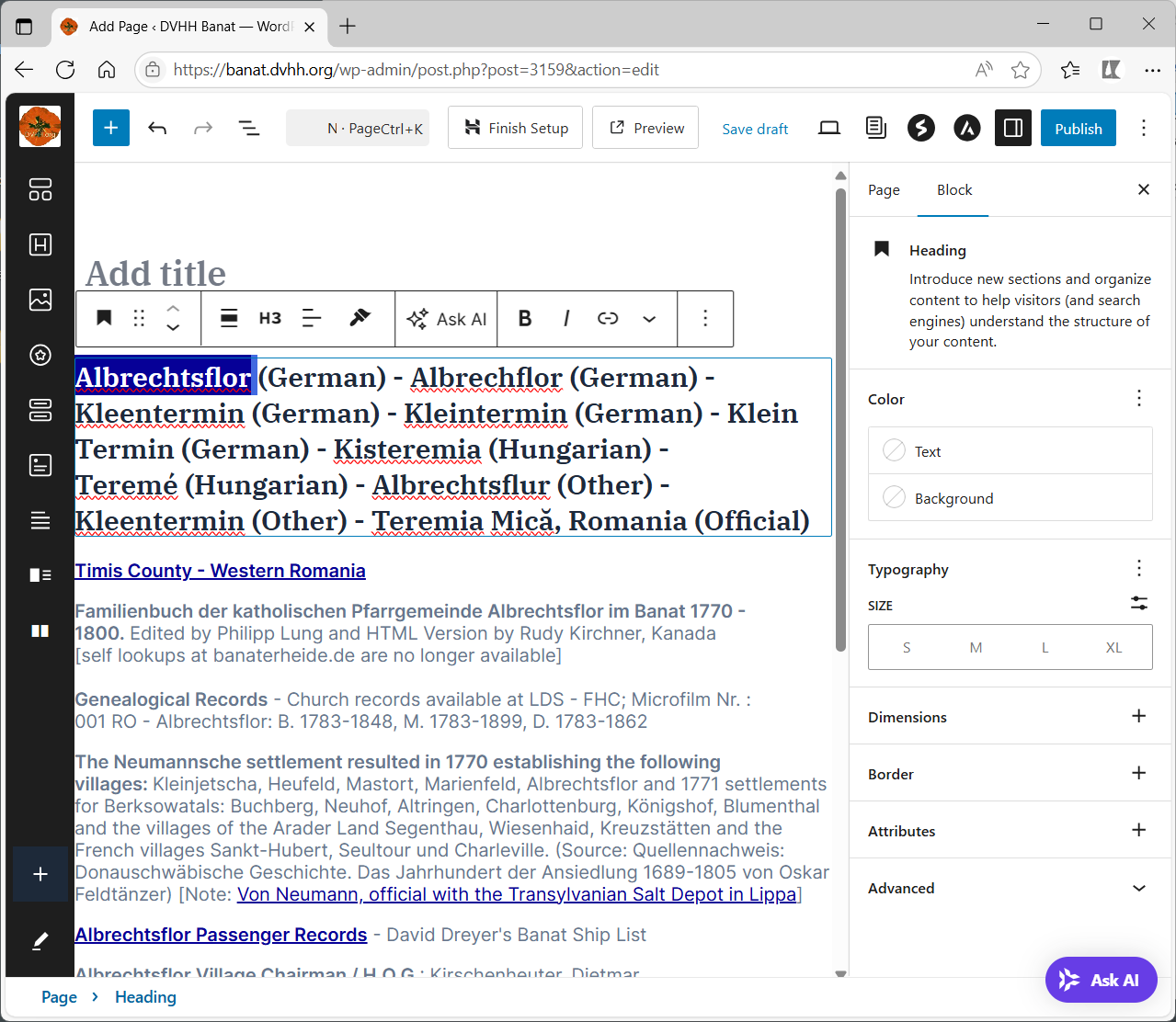Open the document overview list
Image resolution: width=1176 pixels, height=1022 pixels.
(249, 128)
